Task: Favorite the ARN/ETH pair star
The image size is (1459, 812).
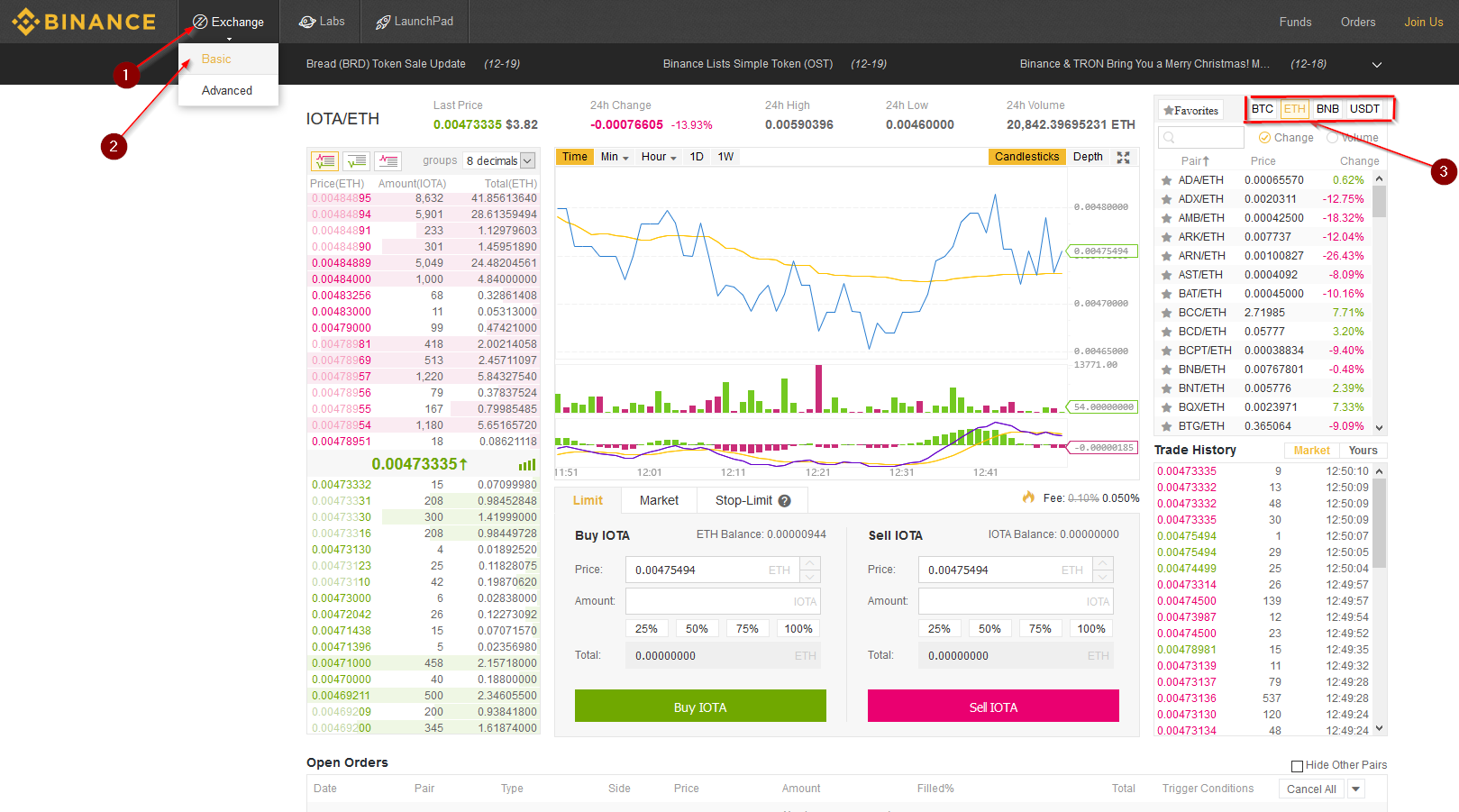Action: [1167, 256]
